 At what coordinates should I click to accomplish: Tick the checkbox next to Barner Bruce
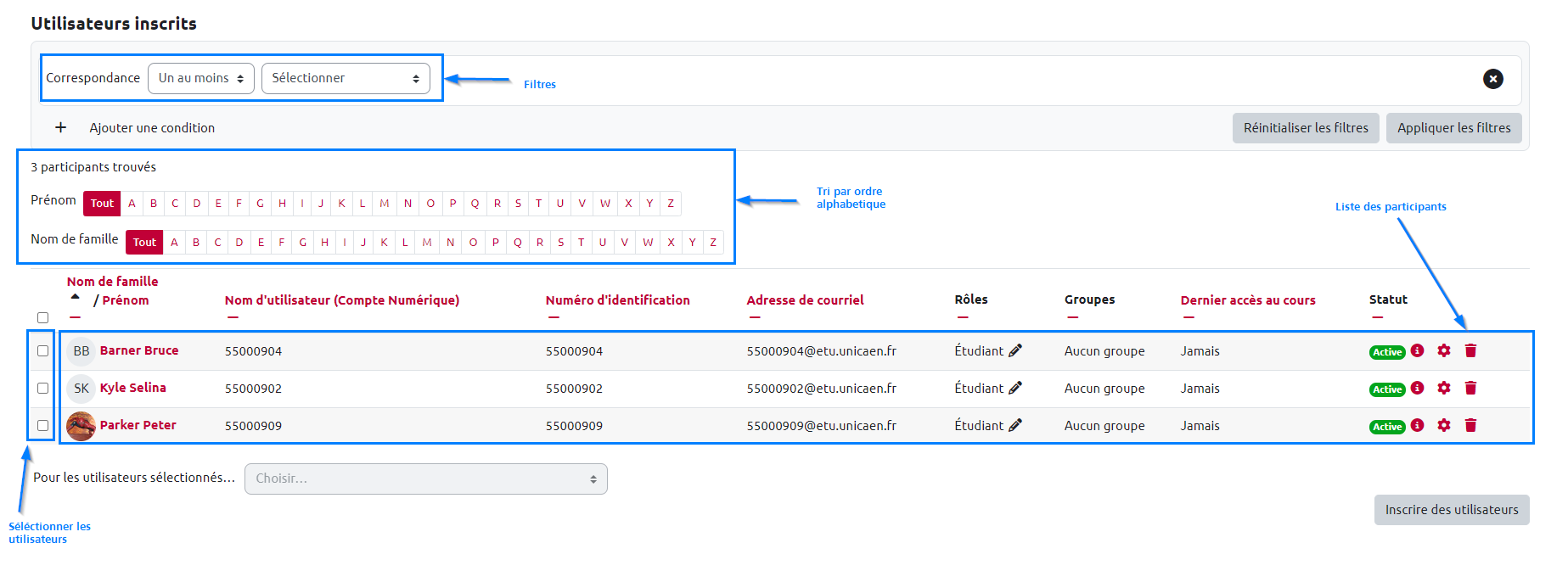coord(42,350)
